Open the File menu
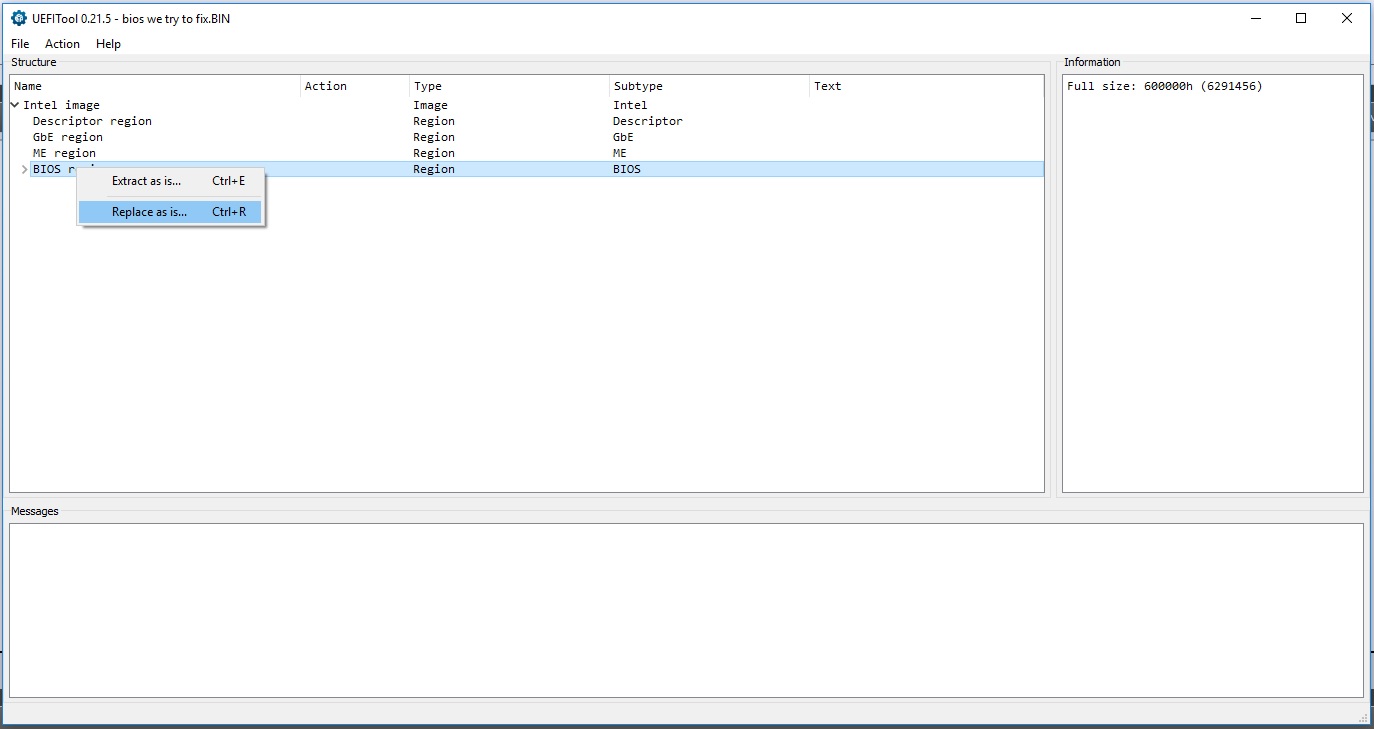 (x=20, y=44)
